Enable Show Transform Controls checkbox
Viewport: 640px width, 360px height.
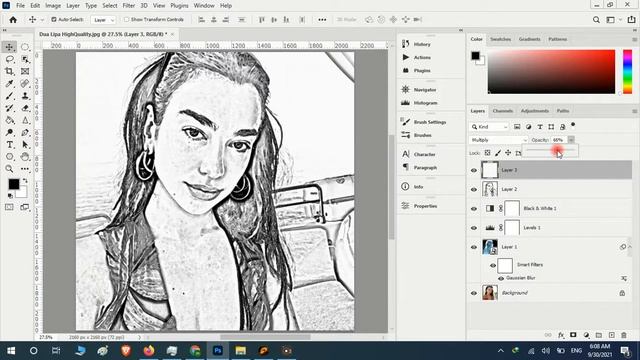tap(127, 19)
